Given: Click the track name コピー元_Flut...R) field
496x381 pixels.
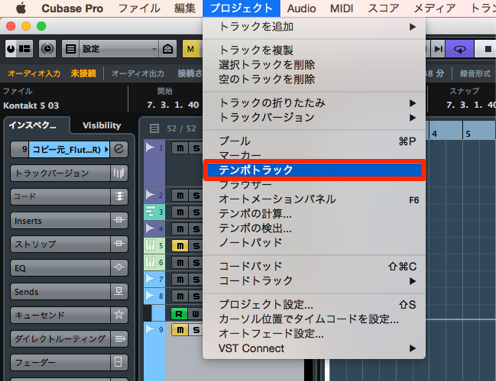Looking at the screenshot, I should 69,149.
